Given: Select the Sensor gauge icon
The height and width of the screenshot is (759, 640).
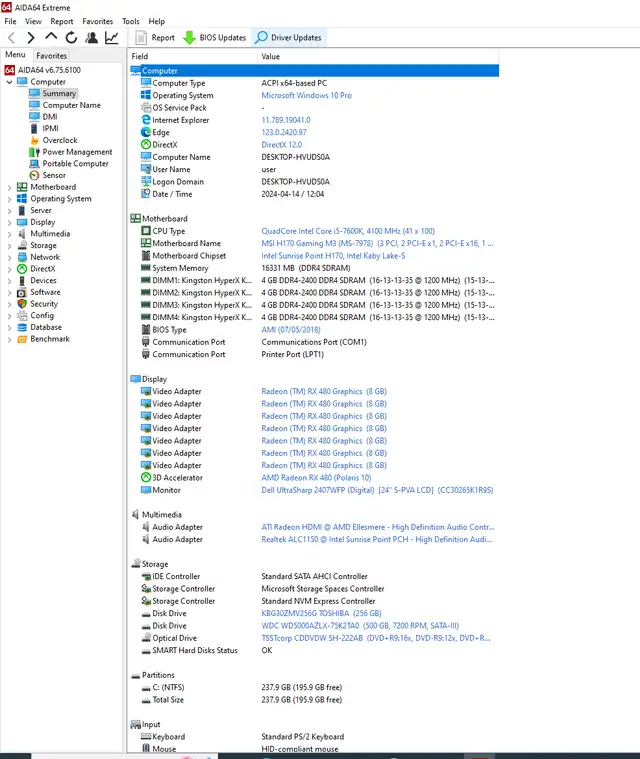Looking at the screenshot, I should (34, 175).
